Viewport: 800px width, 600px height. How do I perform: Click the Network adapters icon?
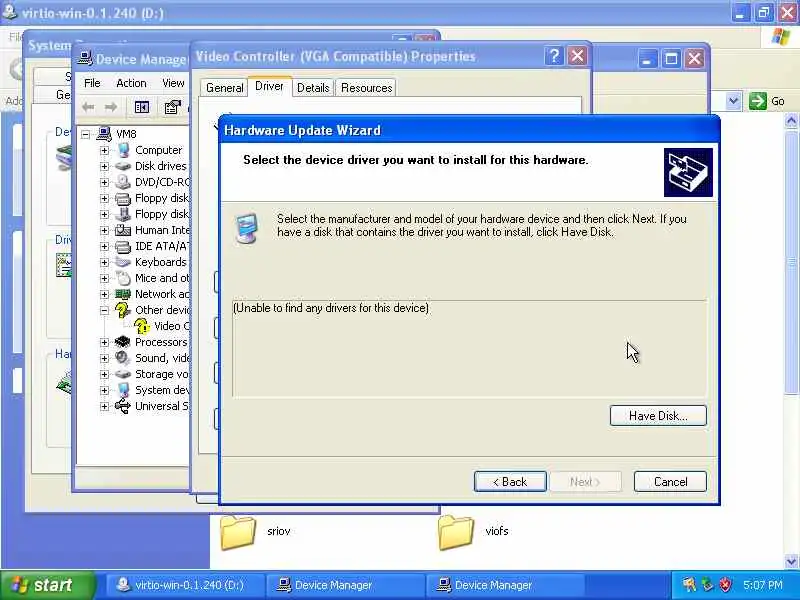coord(123,294)
